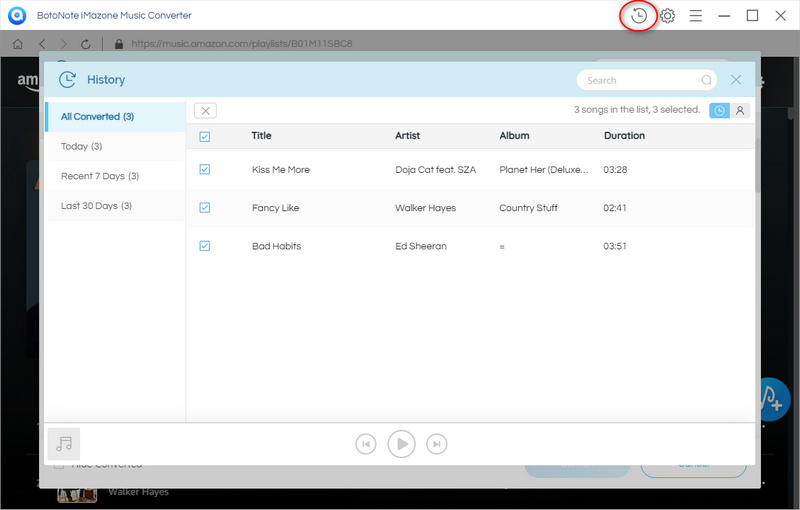Go to browser home icon

pyautogui.click(x=18, y=44)
